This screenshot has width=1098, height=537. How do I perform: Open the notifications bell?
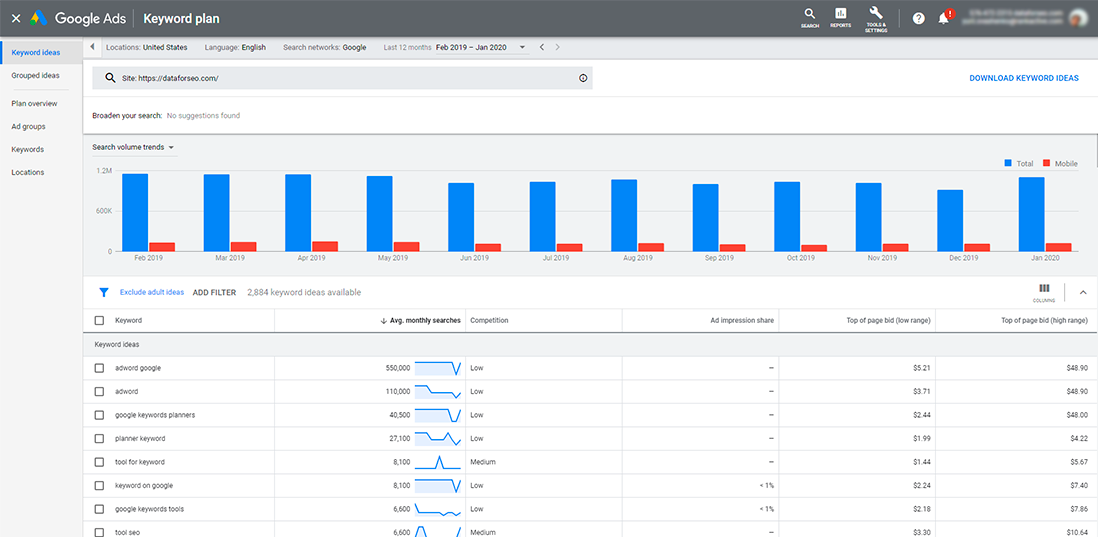tap(944, 18)
